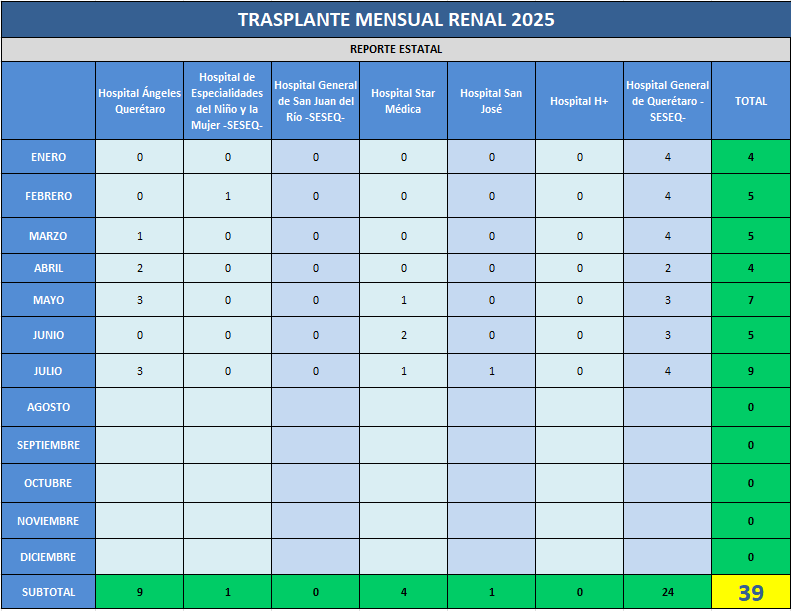Select the 'Hospital Star Médica' column header
Image resolution: width=791 pixels, height=611 pixels.
click(x=403, y=101)
